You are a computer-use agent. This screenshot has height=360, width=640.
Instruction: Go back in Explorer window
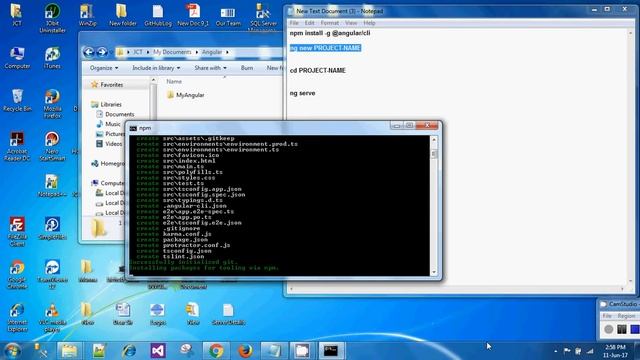pos(88,52)
